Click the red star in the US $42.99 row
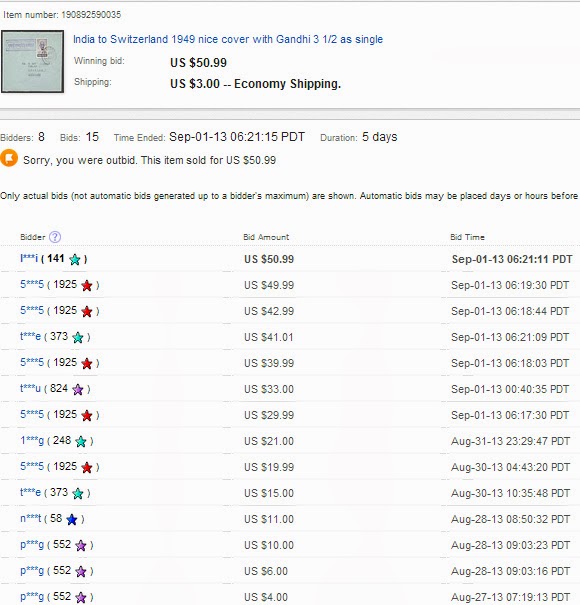This screenshot has width=580, height=605. point(87,311)
